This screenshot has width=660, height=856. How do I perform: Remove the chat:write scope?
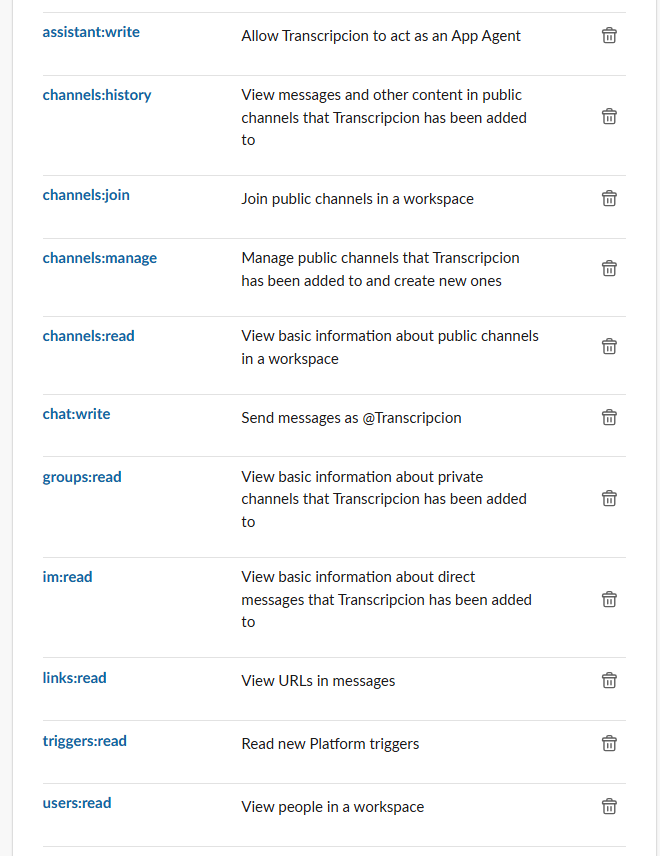coord(609,417)
